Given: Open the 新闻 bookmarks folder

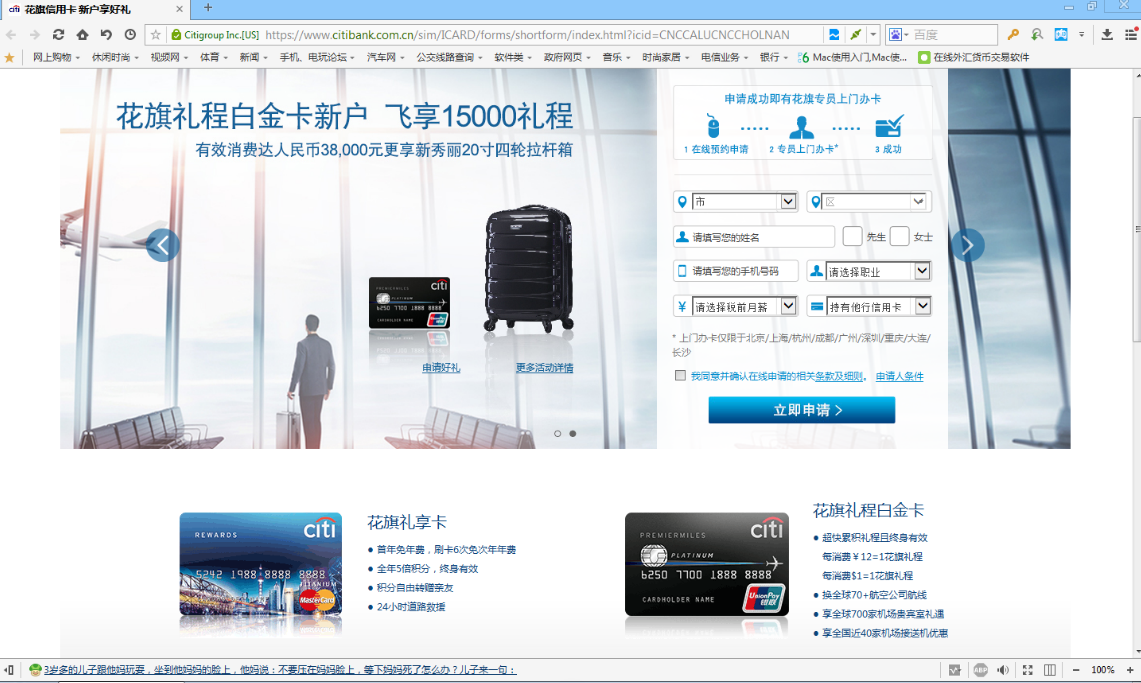Looking at the screenshot, I should click(x=253, y=57).
